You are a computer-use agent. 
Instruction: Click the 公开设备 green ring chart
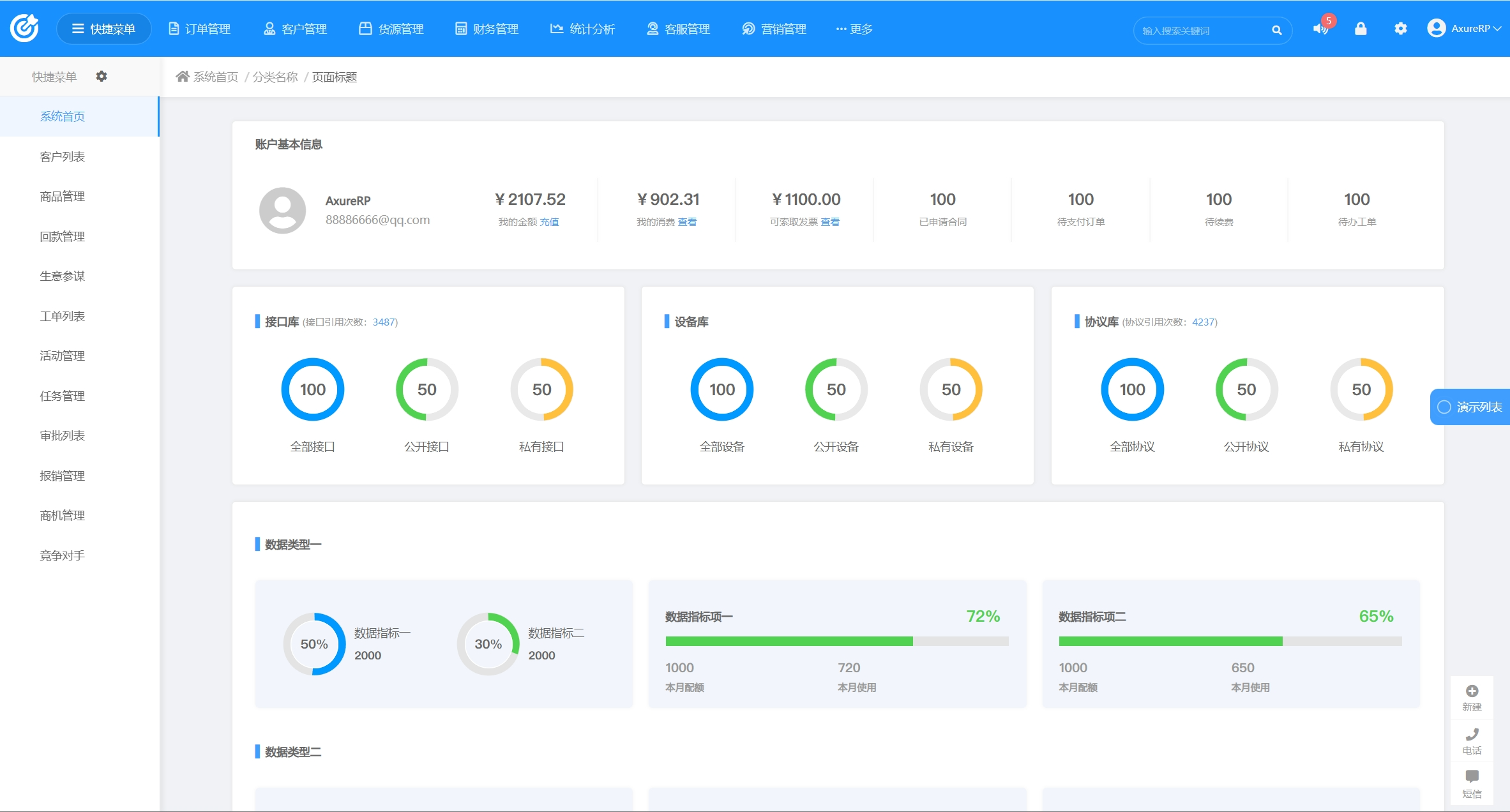(x=836, y=389)
